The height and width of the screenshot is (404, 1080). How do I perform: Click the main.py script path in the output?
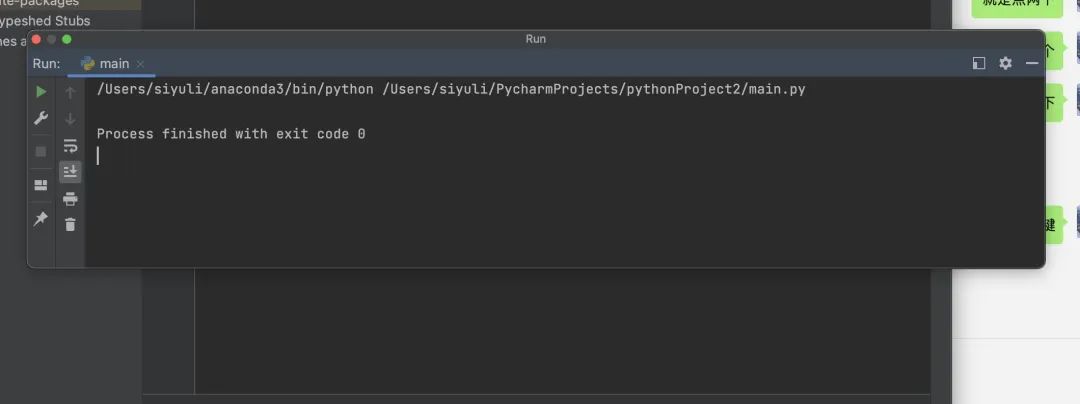594,89
